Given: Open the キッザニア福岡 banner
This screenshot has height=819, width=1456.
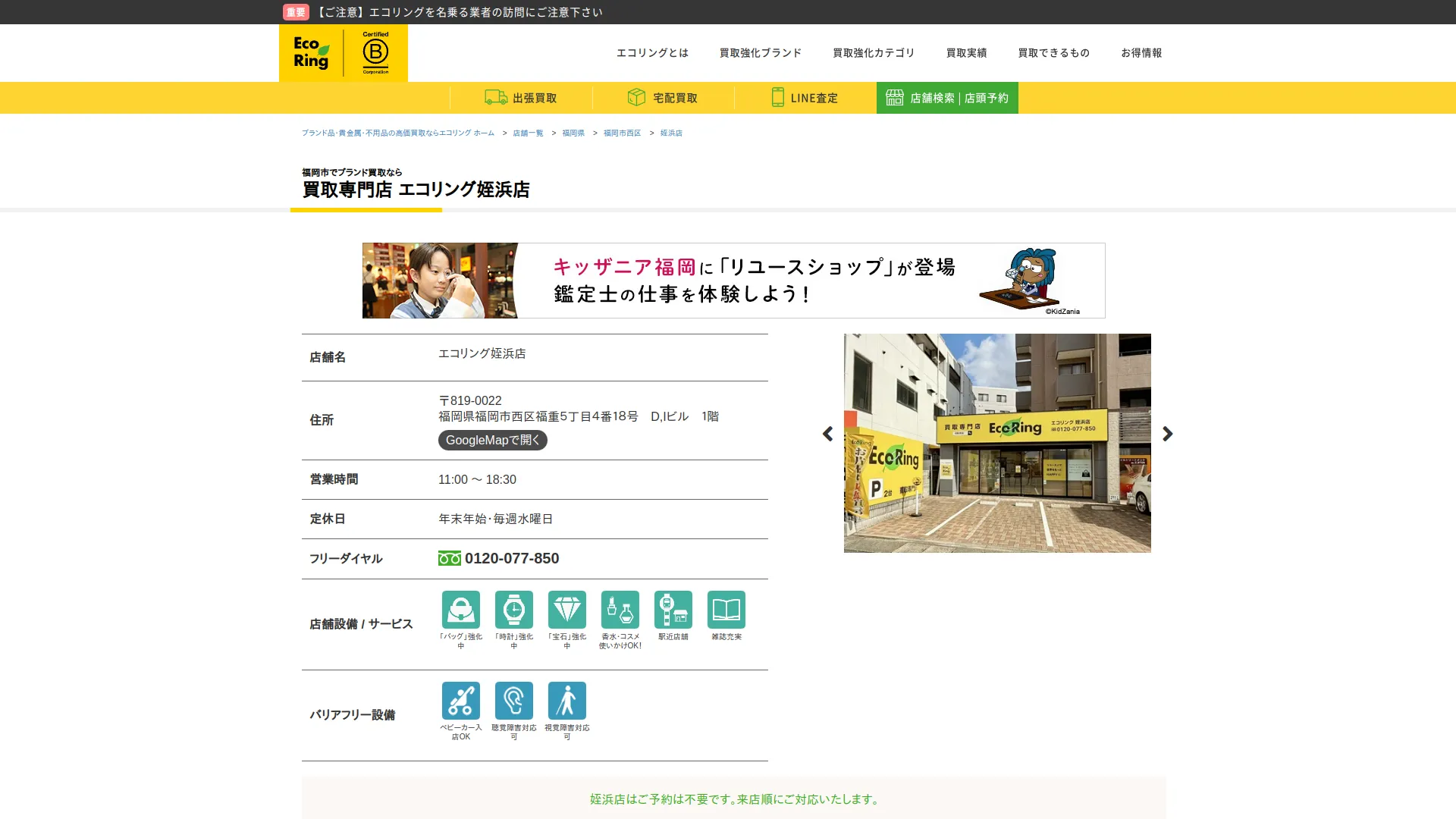Looking at the screenshot, I should [x=733, y=281].
